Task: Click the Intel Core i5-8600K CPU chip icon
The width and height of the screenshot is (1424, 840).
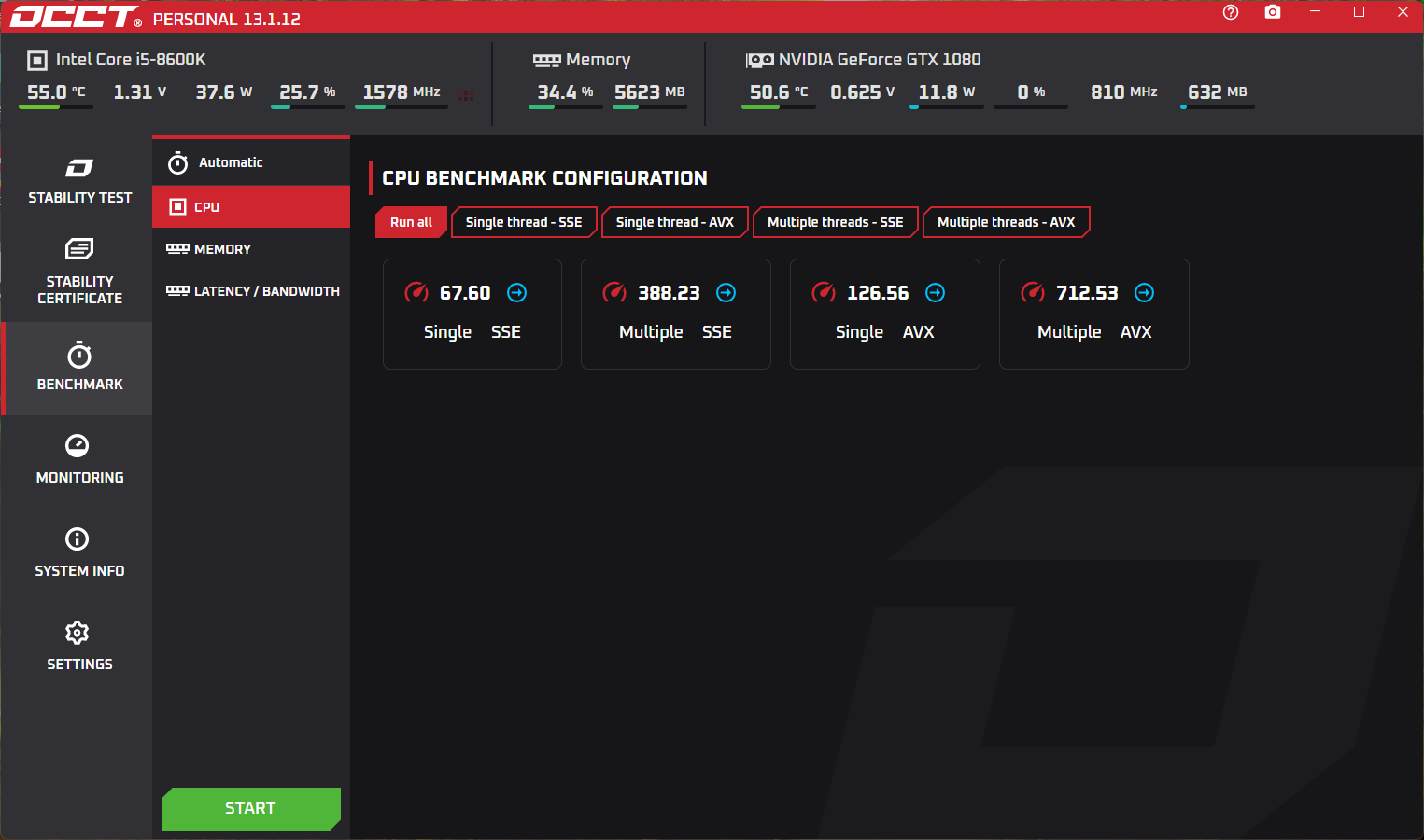Action: pos(37,61)
